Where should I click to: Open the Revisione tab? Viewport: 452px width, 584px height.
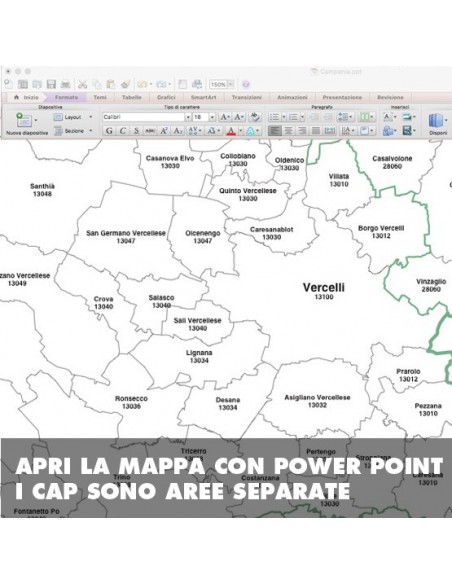point(390,98)
